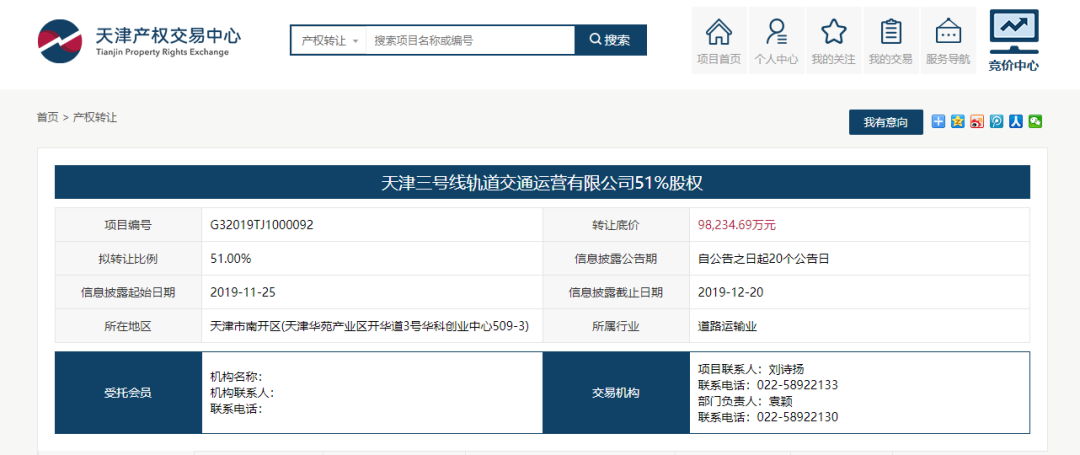
Task: Open the 服务导航 service navigation
Action: tap(948, 40)
